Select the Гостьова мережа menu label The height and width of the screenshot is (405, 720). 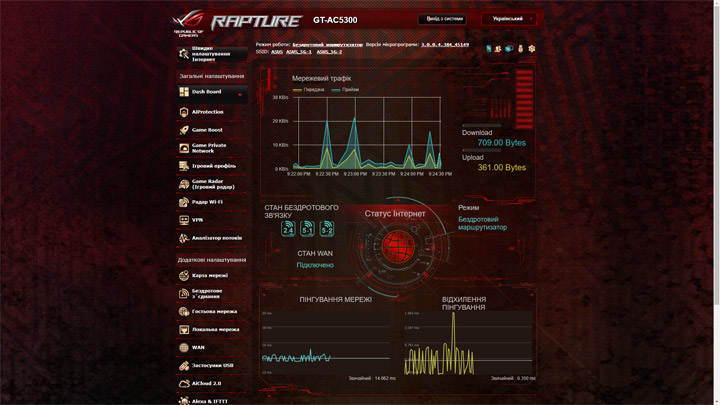[214, 311]
